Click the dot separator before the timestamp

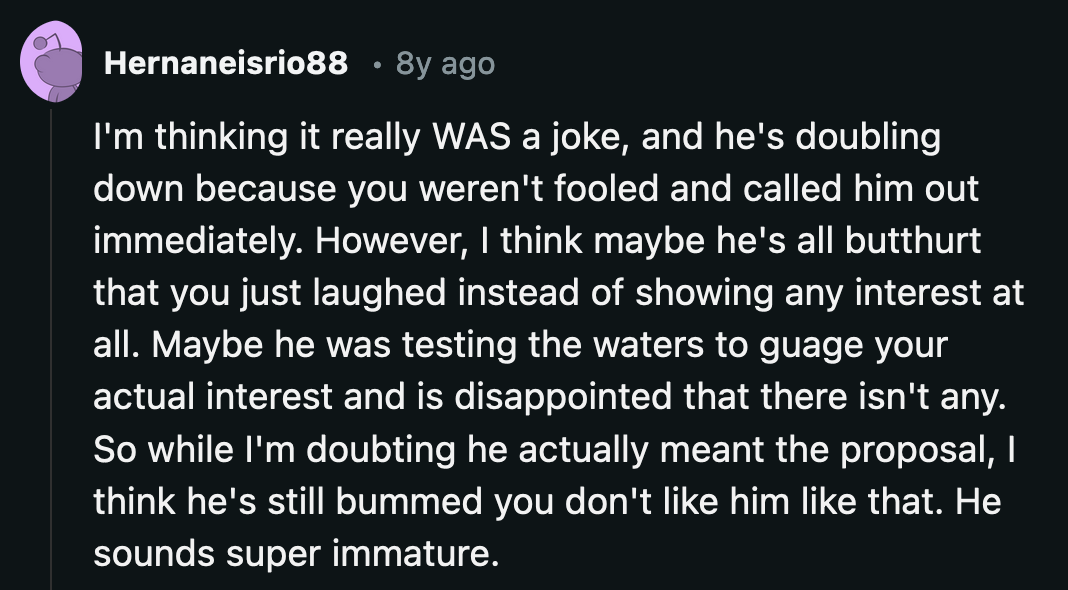point(376,65)
